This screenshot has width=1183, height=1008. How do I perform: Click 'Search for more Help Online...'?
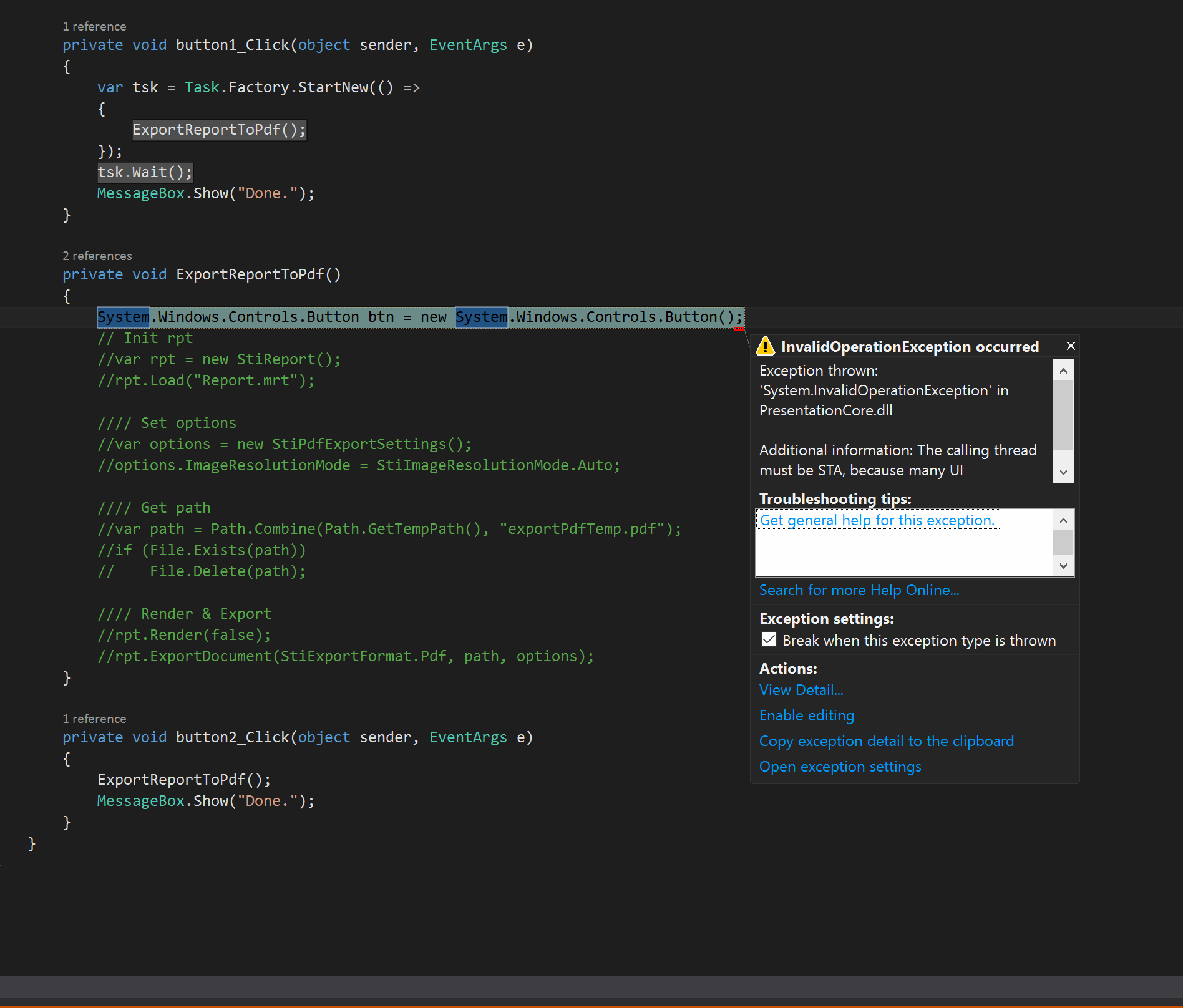tap(859, 590)
